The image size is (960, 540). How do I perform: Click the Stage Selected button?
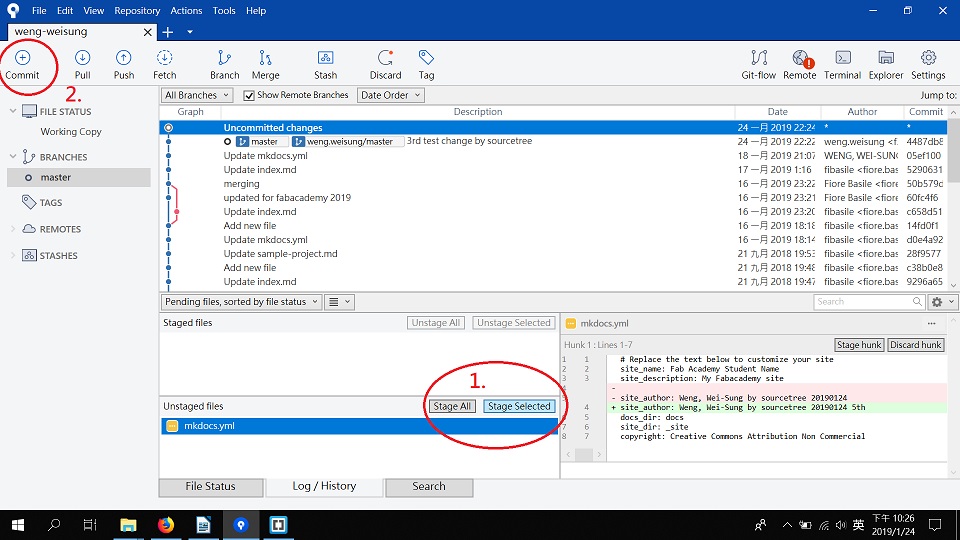click(x=519, y=407)
